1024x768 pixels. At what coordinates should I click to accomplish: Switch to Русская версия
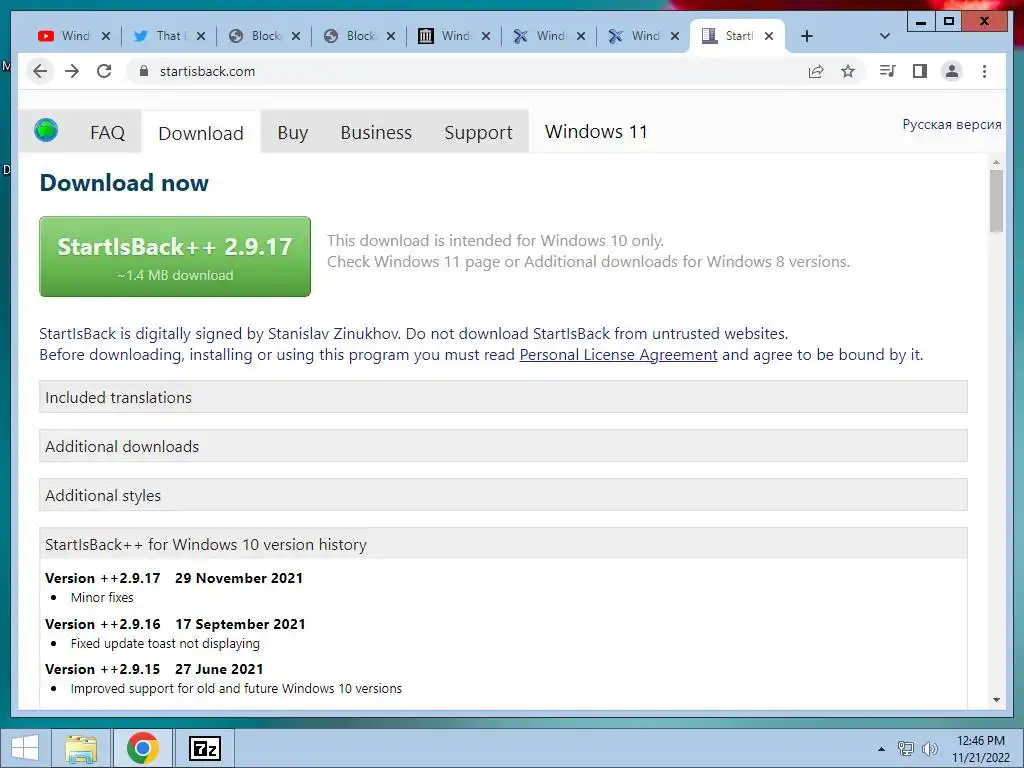[x=952, y=124]
